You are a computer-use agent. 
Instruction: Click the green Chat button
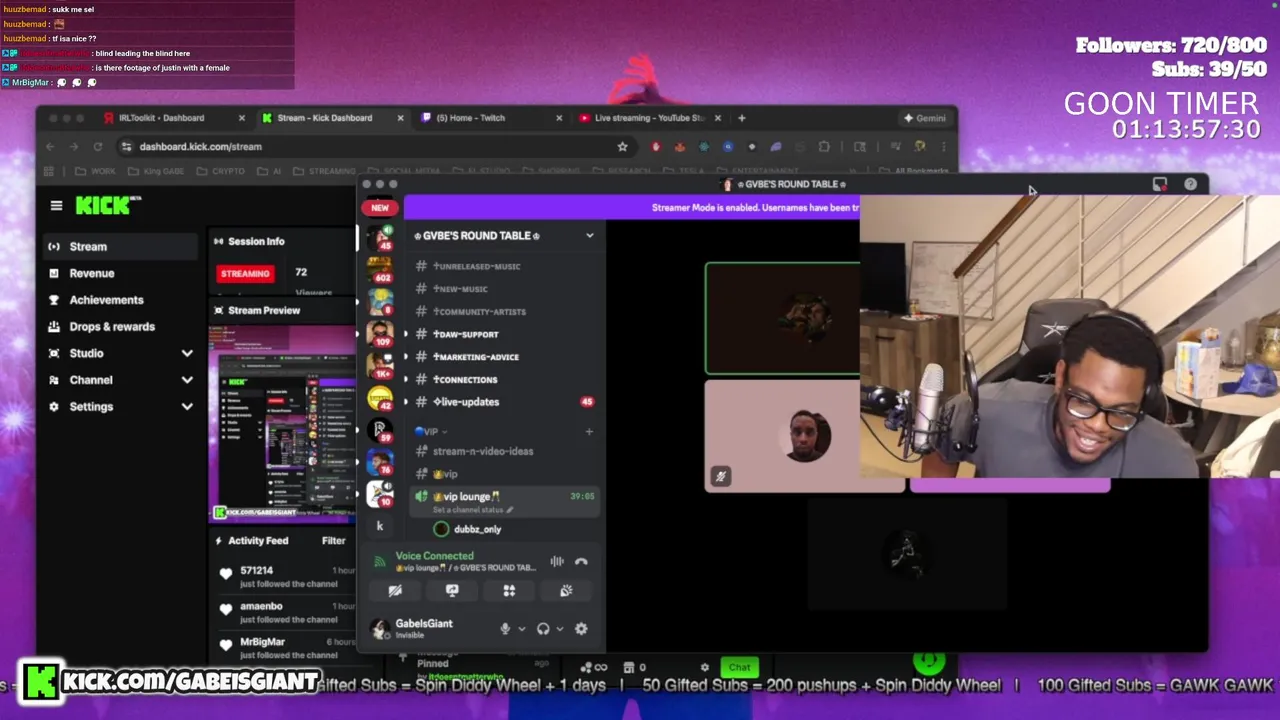point(739,667)
